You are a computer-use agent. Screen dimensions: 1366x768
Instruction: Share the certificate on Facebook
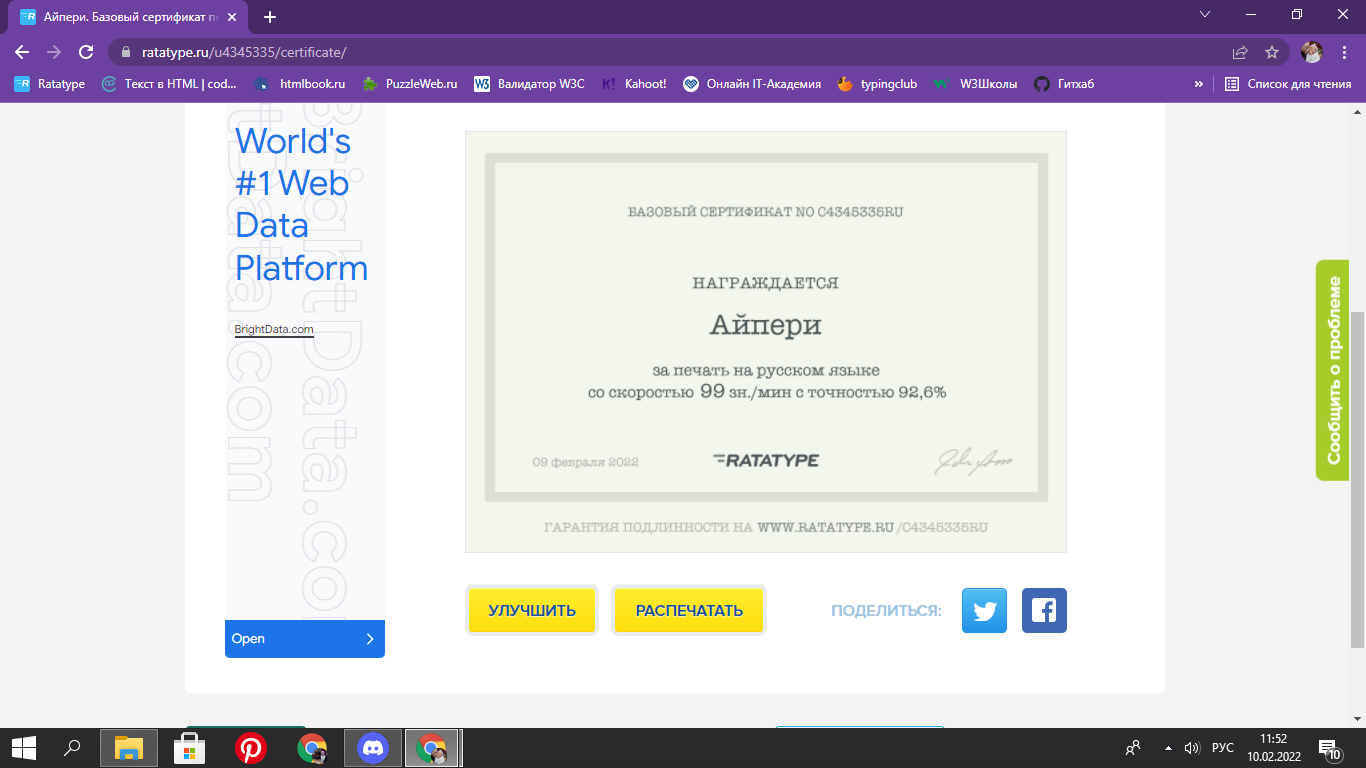(x=1044, y=610)
